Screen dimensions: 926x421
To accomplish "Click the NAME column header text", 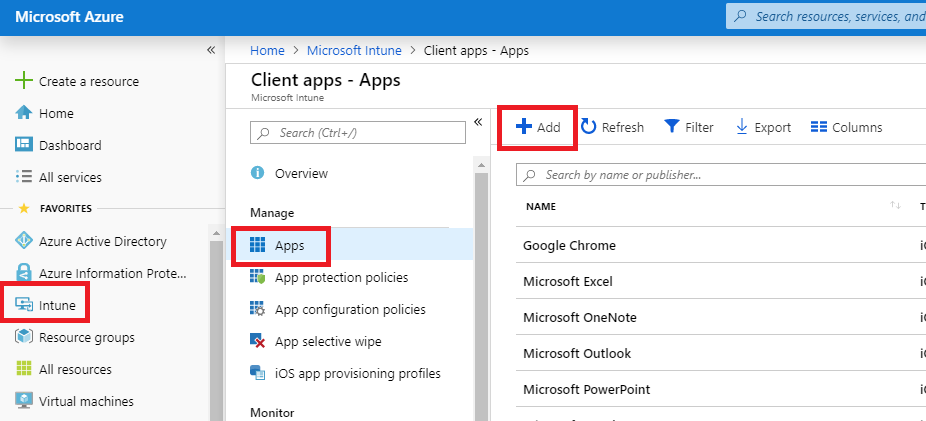I will point(541,206).
